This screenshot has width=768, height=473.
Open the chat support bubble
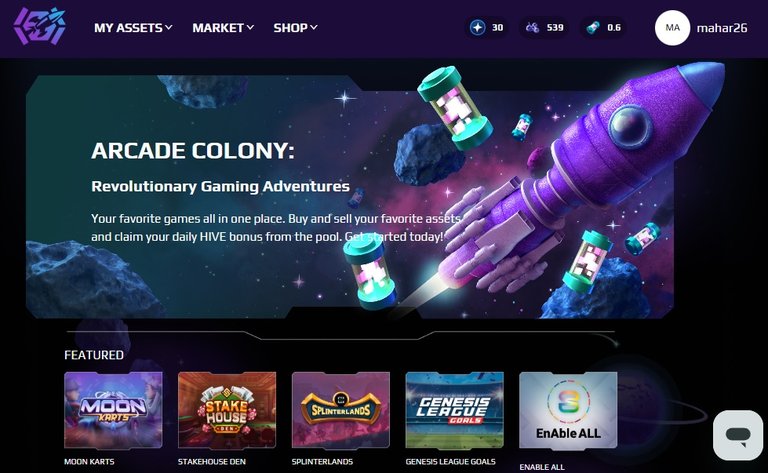tap(738, 435)
